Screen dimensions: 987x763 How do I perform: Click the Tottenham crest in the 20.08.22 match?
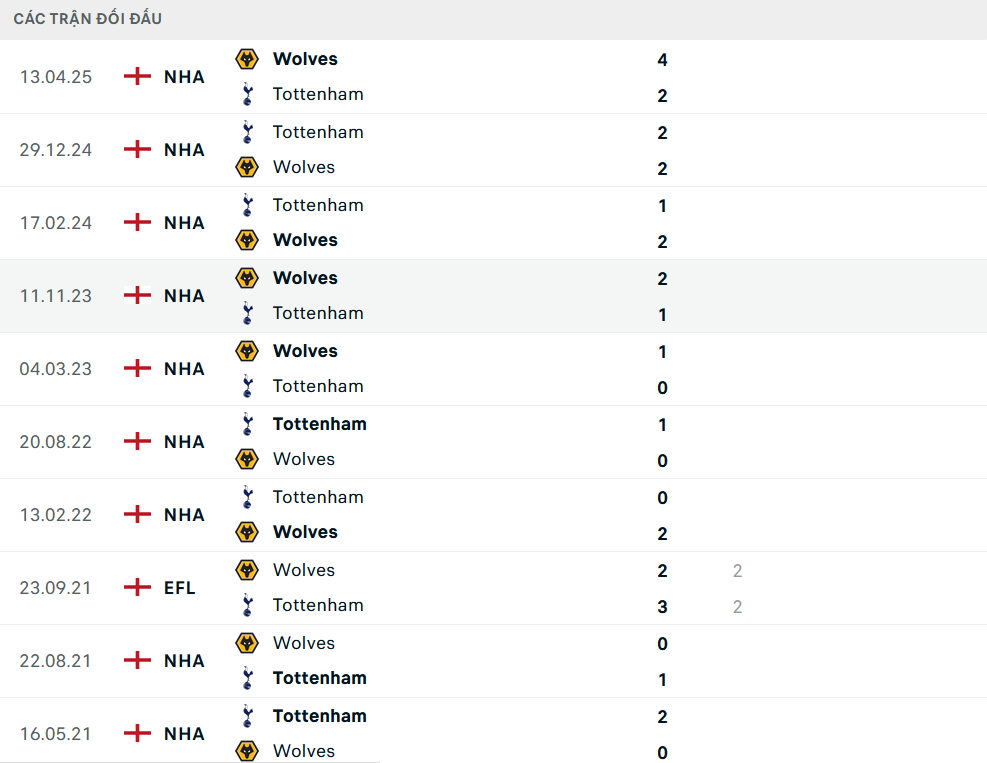(x=246, y=424)
